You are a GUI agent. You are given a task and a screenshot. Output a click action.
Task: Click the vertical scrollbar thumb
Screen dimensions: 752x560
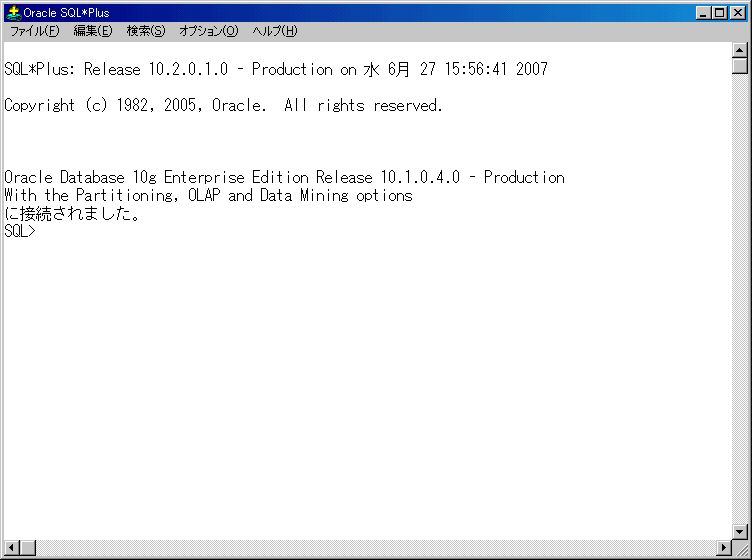(740, 66)
